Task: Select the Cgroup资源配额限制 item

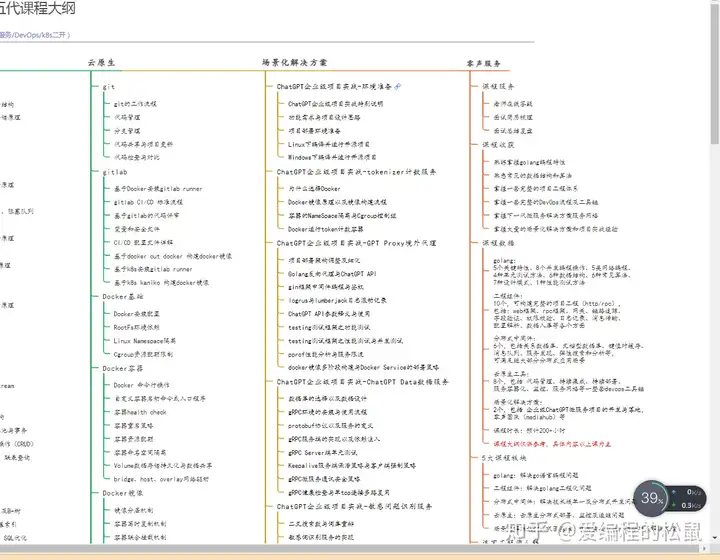Action: pos(143,354)
